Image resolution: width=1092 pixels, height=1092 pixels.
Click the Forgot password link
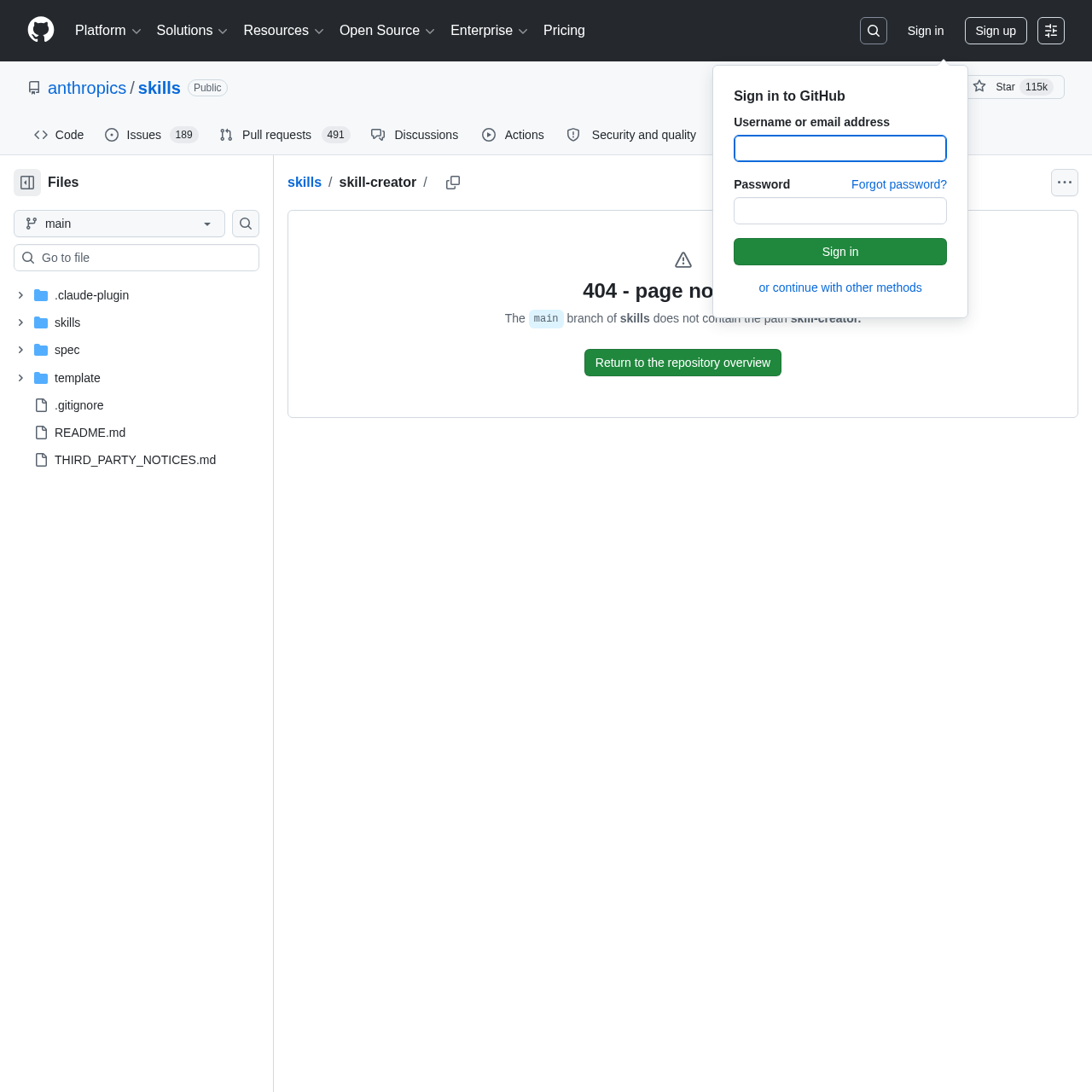click(898, 184)
